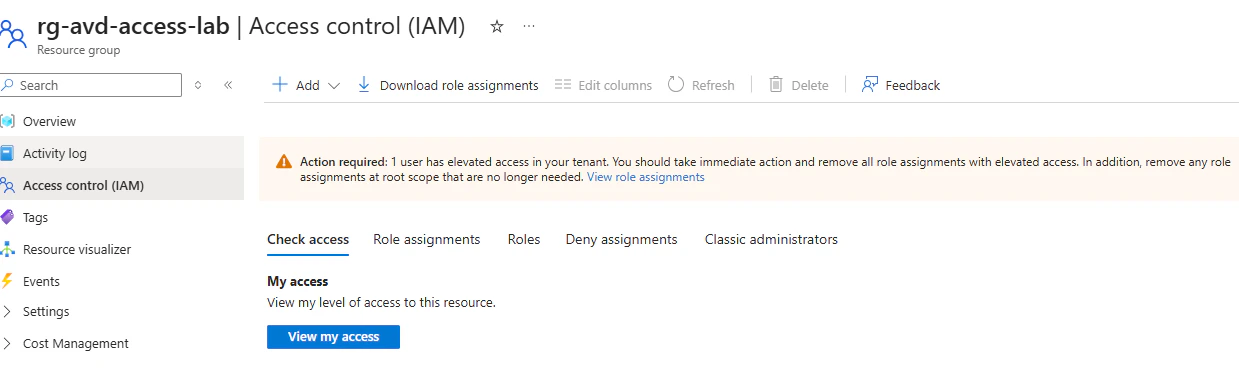Image resolution: width=1239 pixels, height=369 pixels.
Task: Open the more options ellipsis menu
Action: point(529,27)
